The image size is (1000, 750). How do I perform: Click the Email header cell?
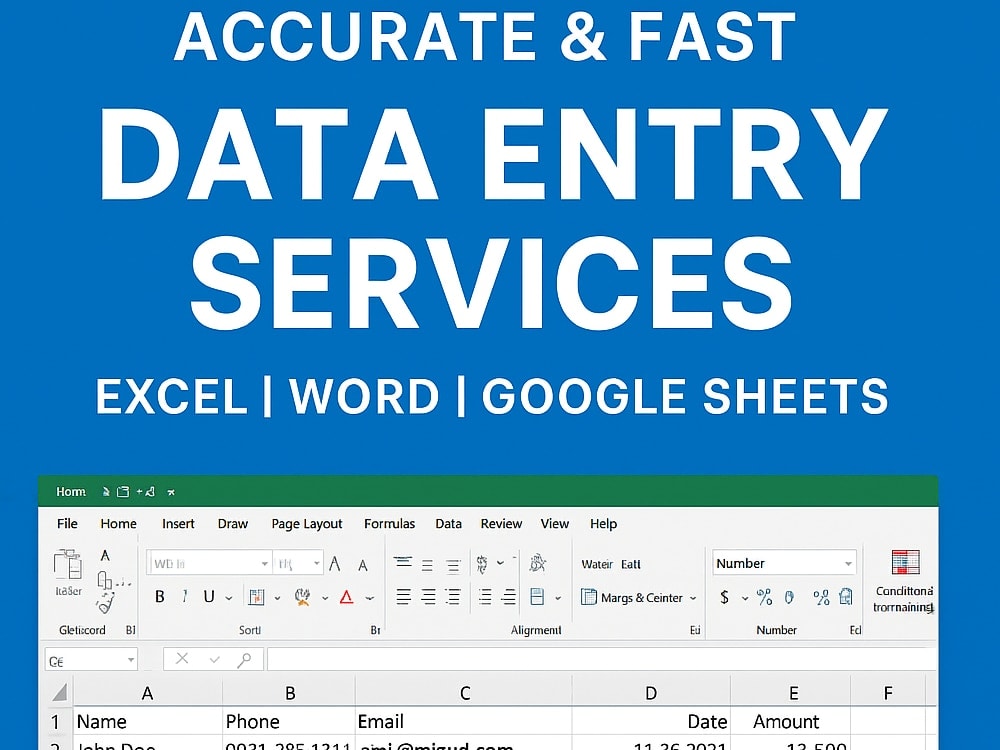point(464,721)
